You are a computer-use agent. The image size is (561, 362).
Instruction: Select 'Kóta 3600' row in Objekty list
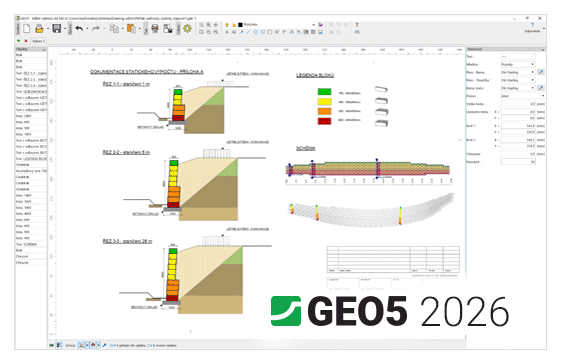pos(31,201)
